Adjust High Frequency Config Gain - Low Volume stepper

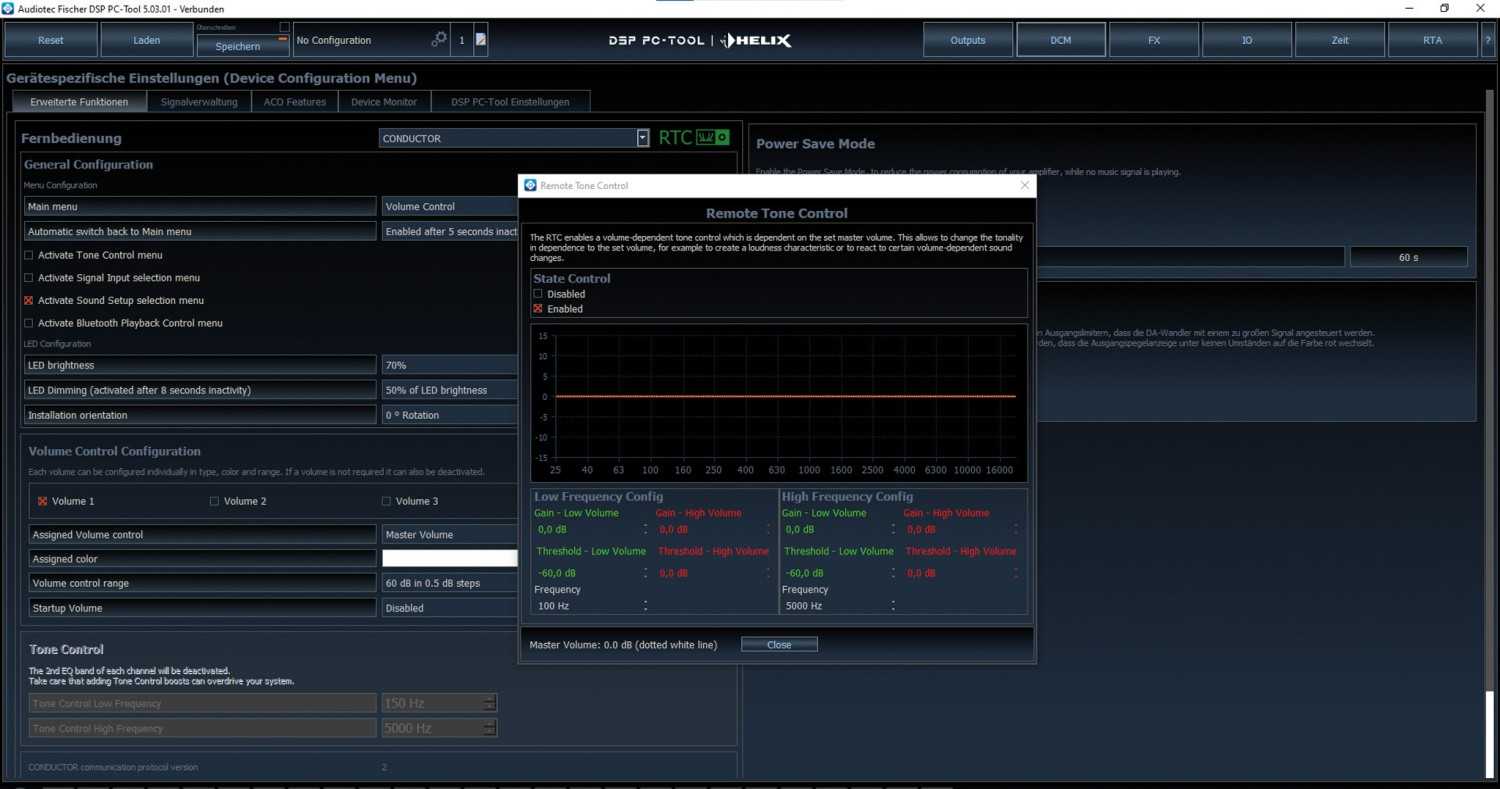pyautogui.click(x=893, y=529)
